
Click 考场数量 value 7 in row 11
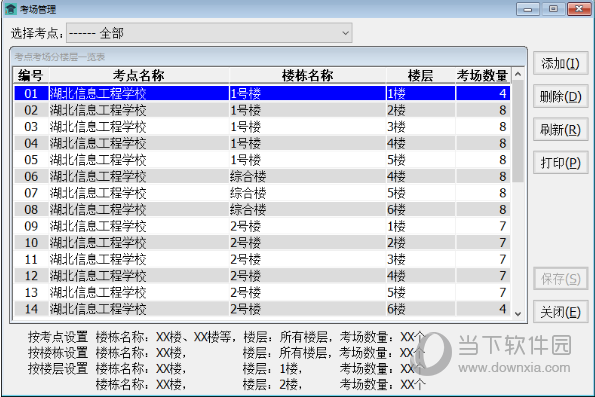pos(483,259)
